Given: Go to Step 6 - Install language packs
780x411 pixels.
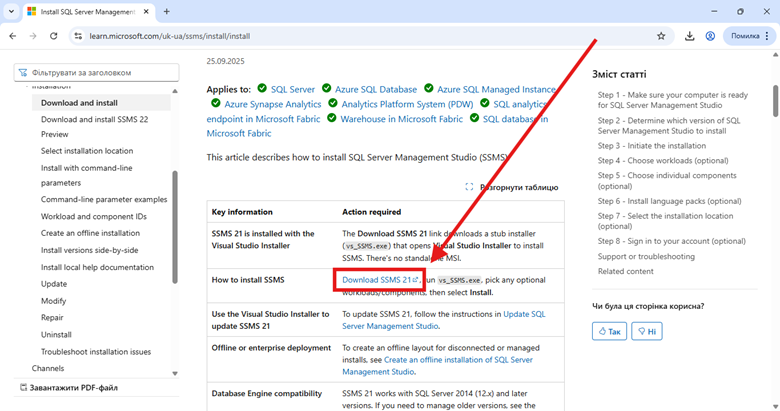Looking at the screenshot, I should (670, 201).
